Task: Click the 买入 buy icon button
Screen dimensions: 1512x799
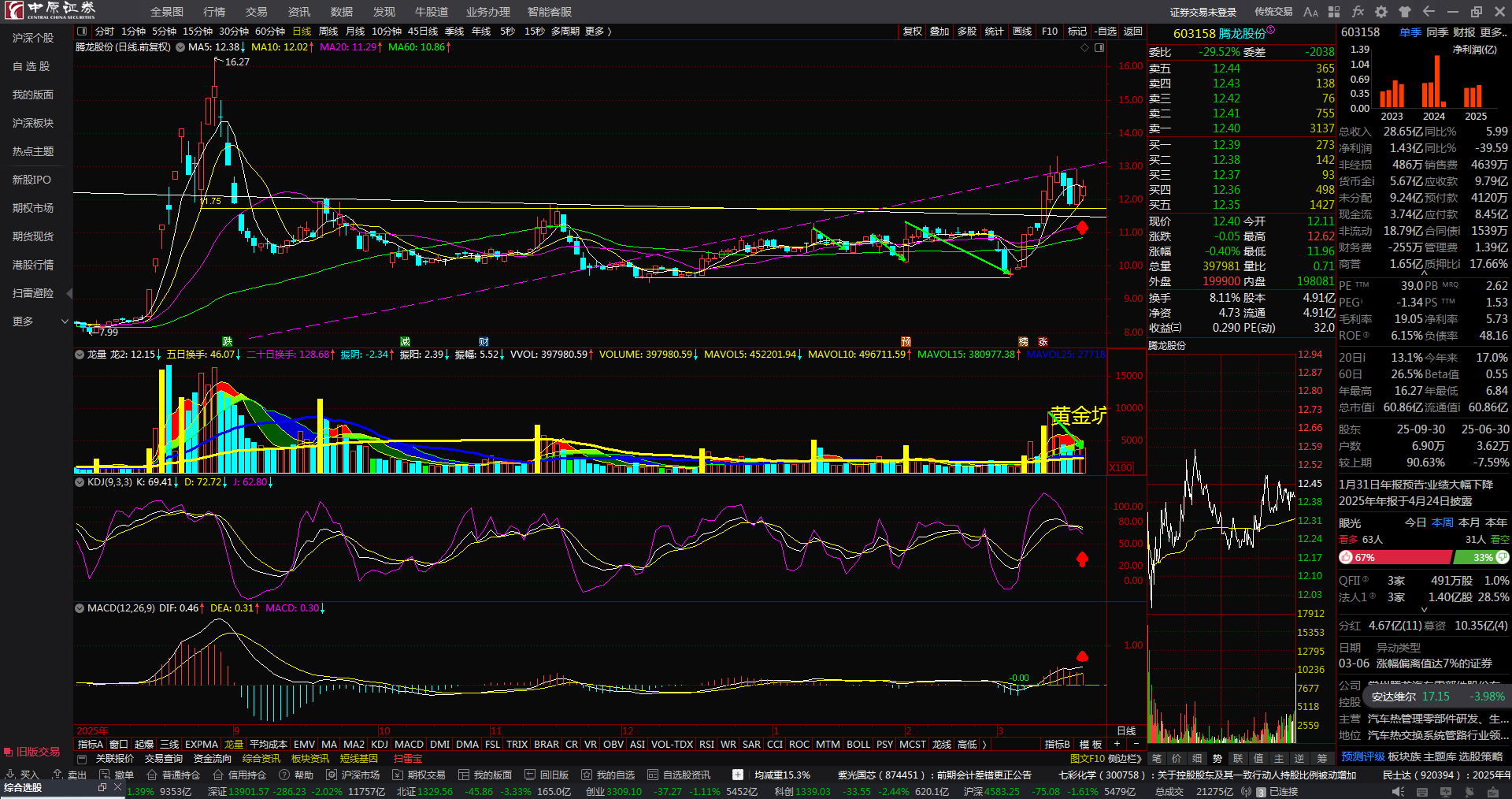Action: click(22, 775)
